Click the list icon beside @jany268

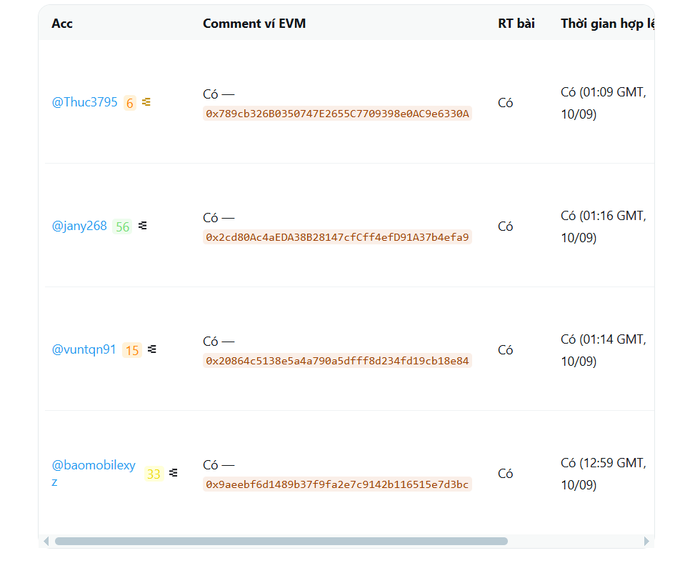(x=142, y=226)
